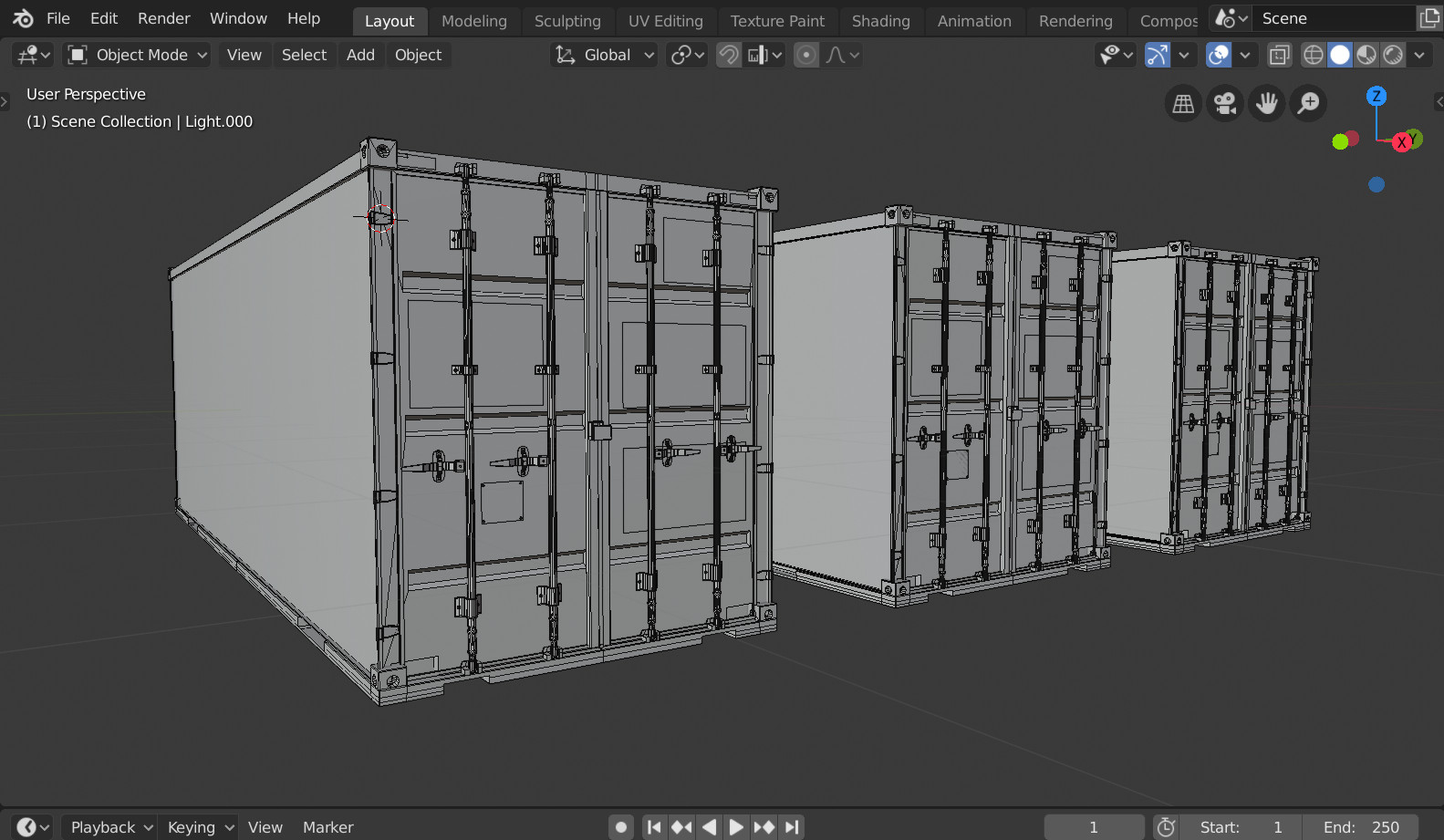This screenshot has height=840, width=1444.
Task: Open the Help menu
Action: pos(304,18)
